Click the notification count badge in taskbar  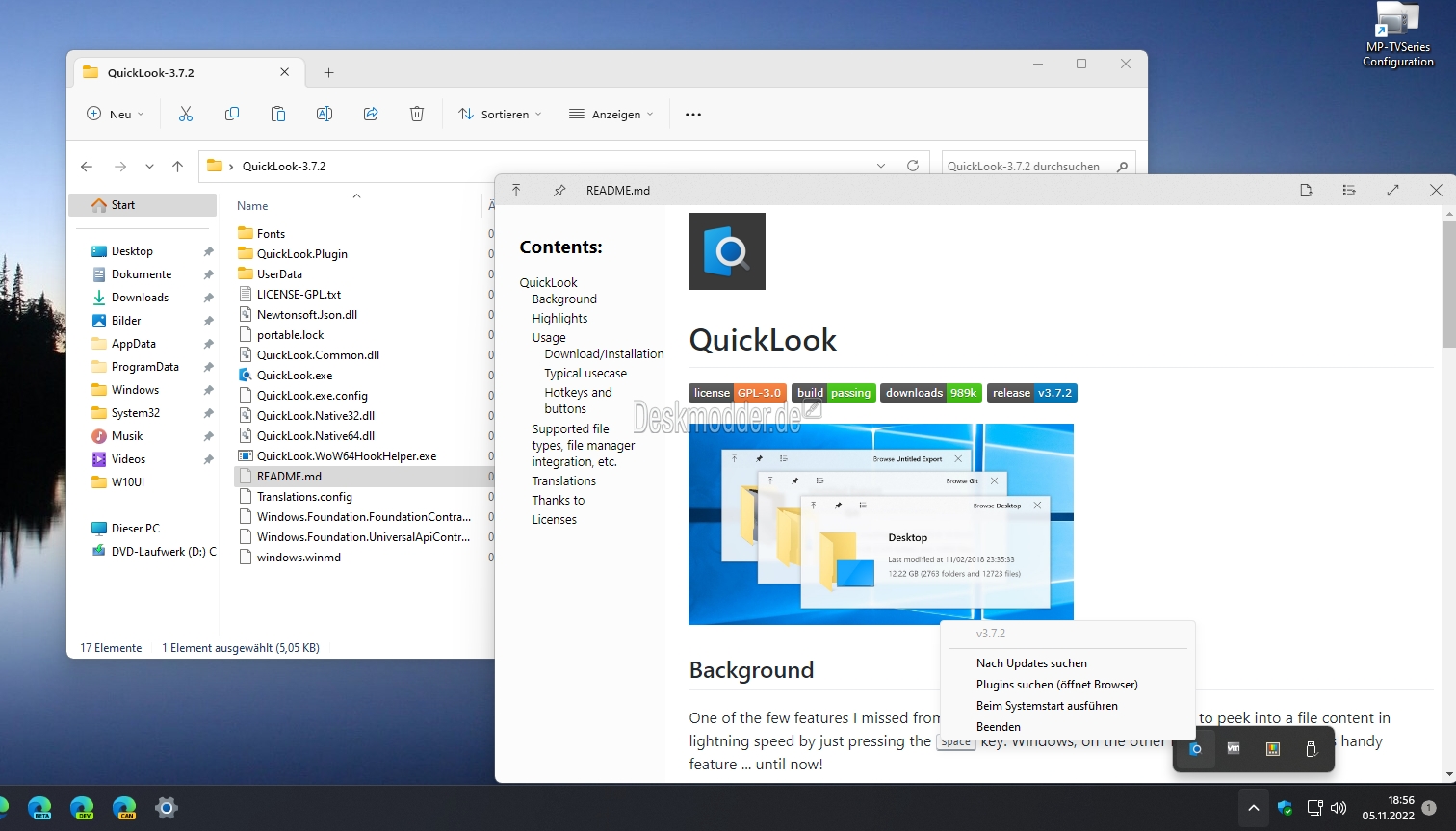coord(1429,808)
